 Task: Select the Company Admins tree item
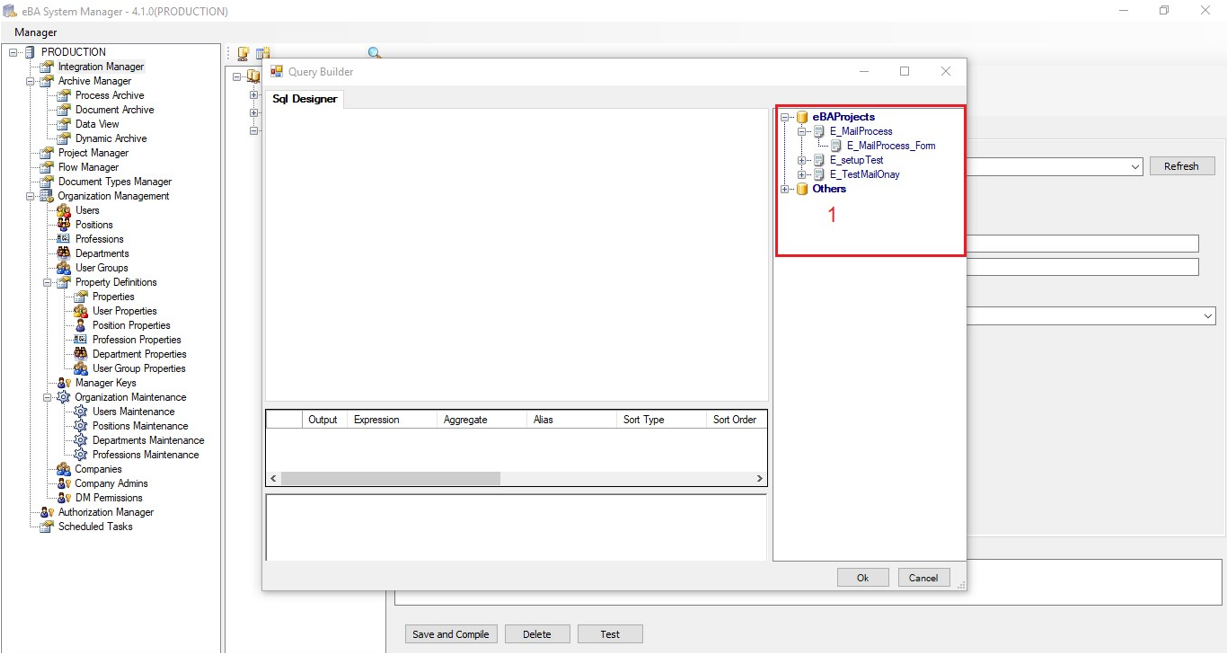point(111,483)
